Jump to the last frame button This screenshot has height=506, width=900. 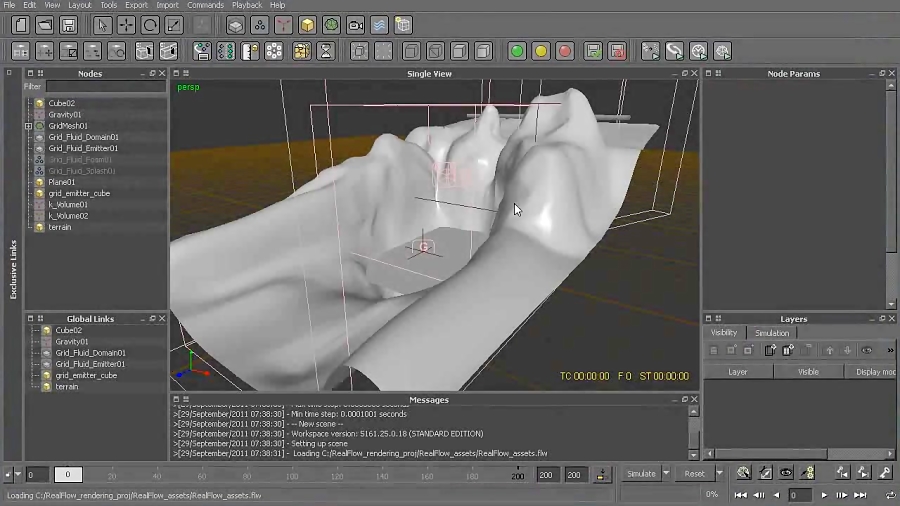point(860,495)
